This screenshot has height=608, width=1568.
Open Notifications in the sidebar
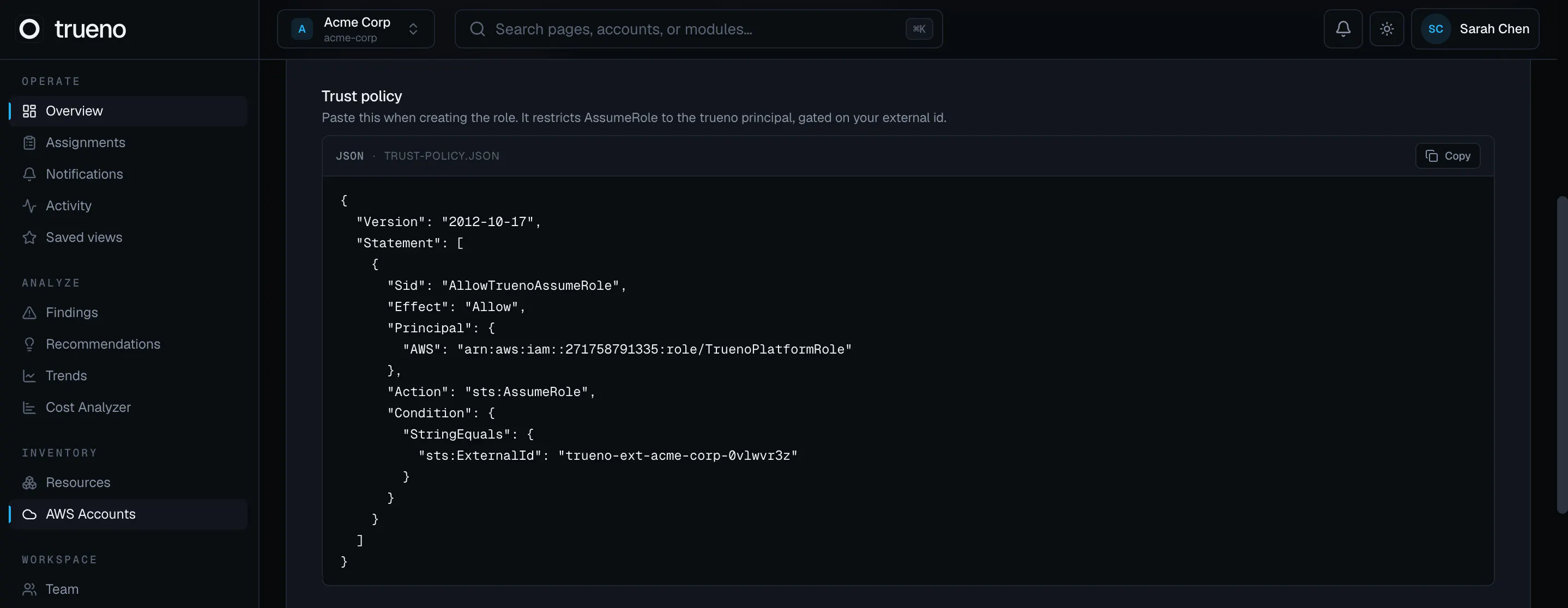(129, 174)
